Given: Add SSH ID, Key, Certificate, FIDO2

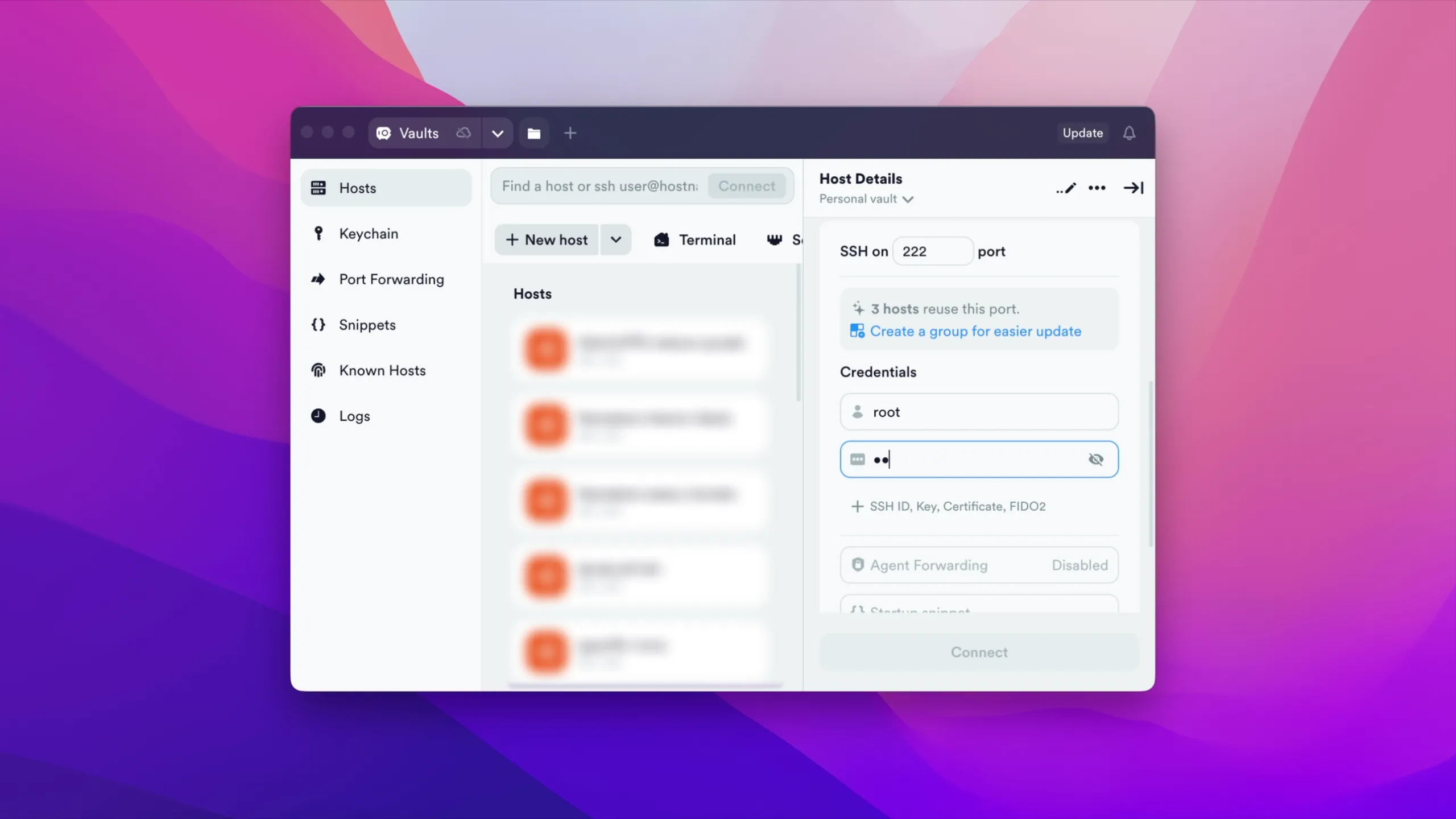Looking at the screenshot, I should [x=948, y=506].
